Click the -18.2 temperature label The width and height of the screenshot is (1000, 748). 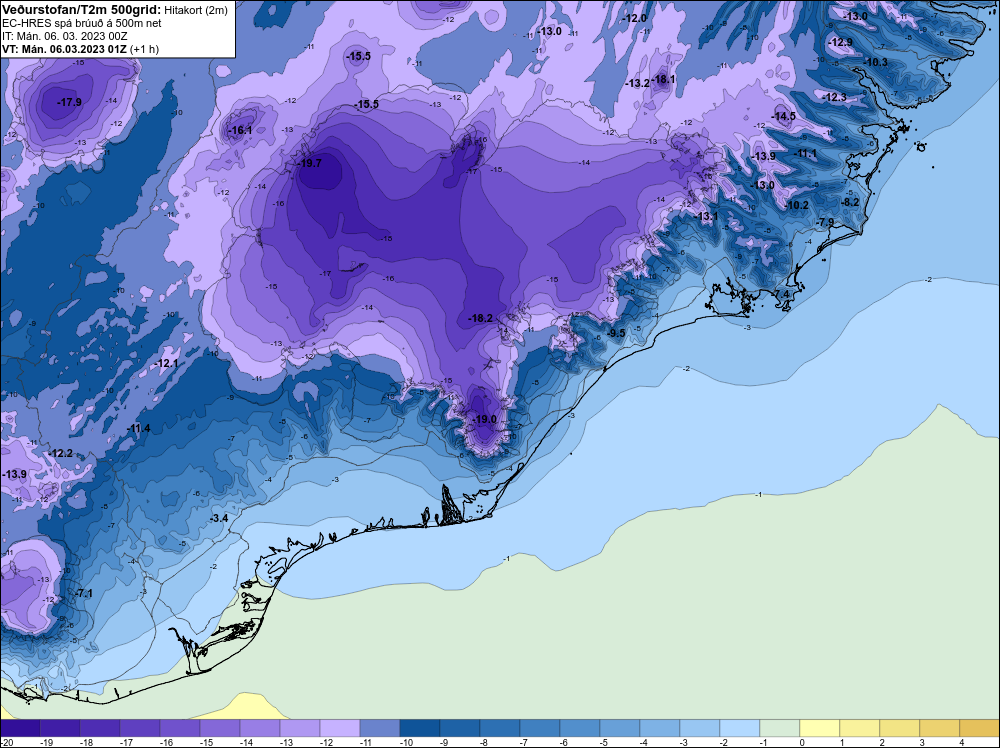(481, 318)
